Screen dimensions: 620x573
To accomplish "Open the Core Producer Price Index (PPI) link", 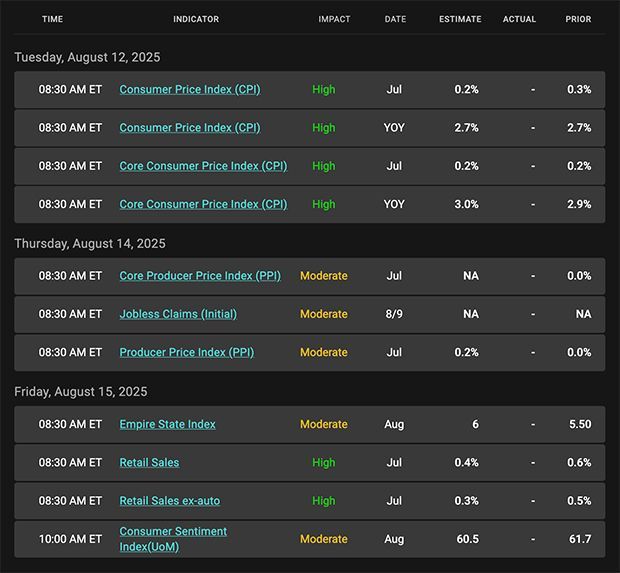I will click(200, 276).
